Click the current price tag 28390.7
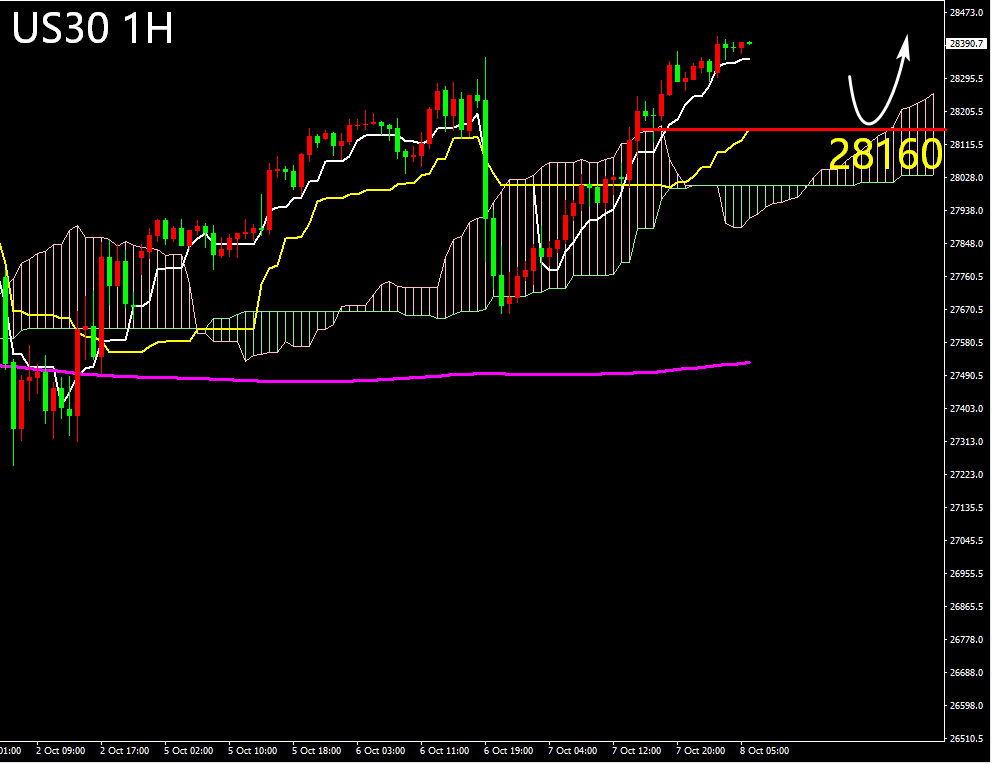 [966, 44]
